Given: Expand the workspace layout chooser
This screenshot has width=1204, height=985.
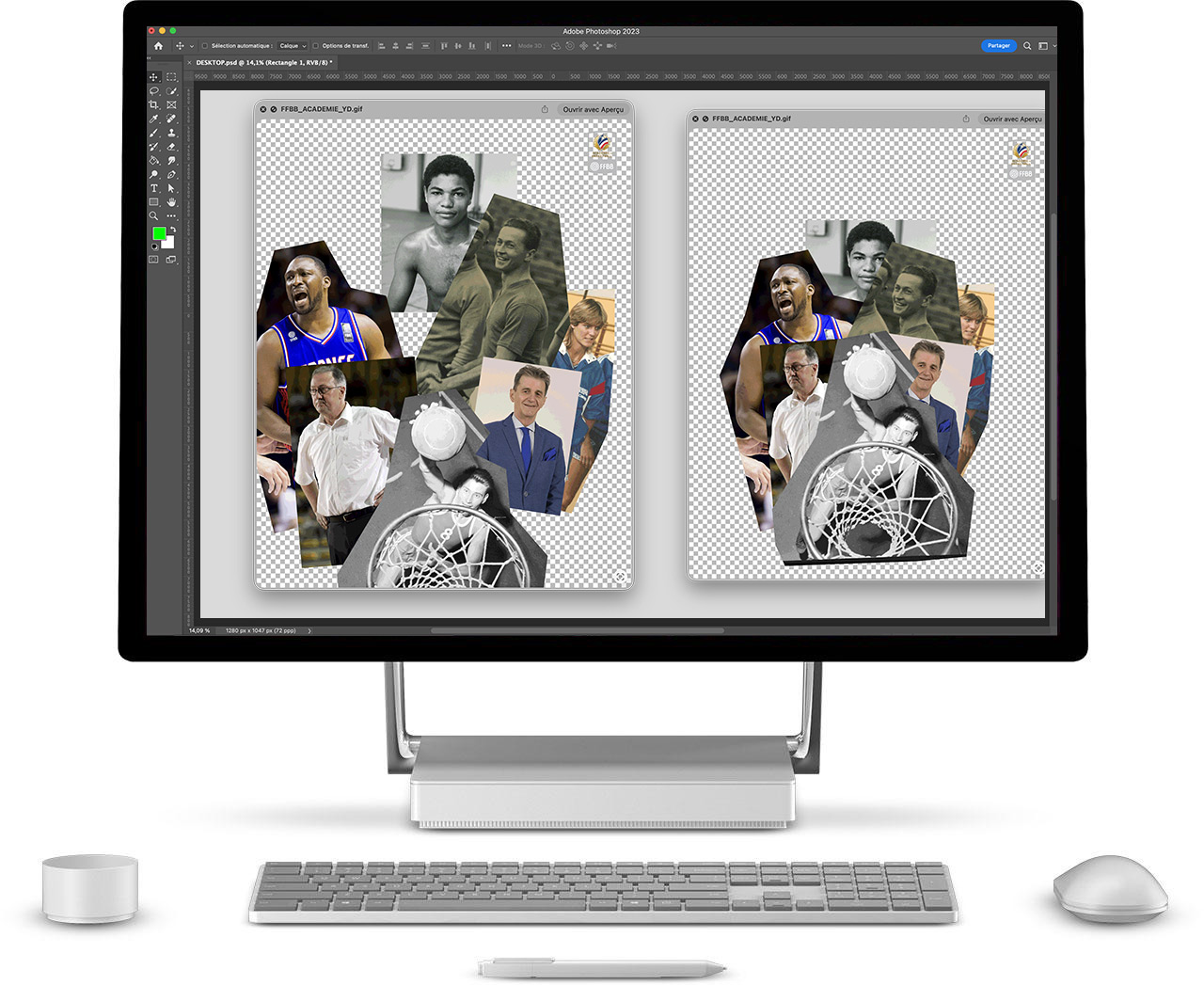Looking at the screenshot, I should tap(1044, 45).
